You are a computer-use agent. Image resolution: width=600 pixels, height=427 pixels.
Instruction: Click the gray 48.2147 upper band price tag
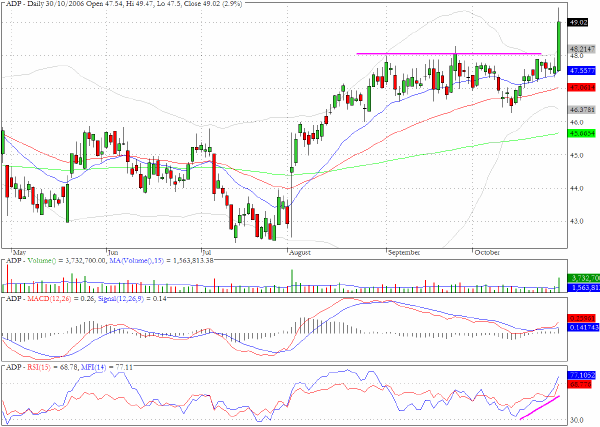click(x=582, y=49)
